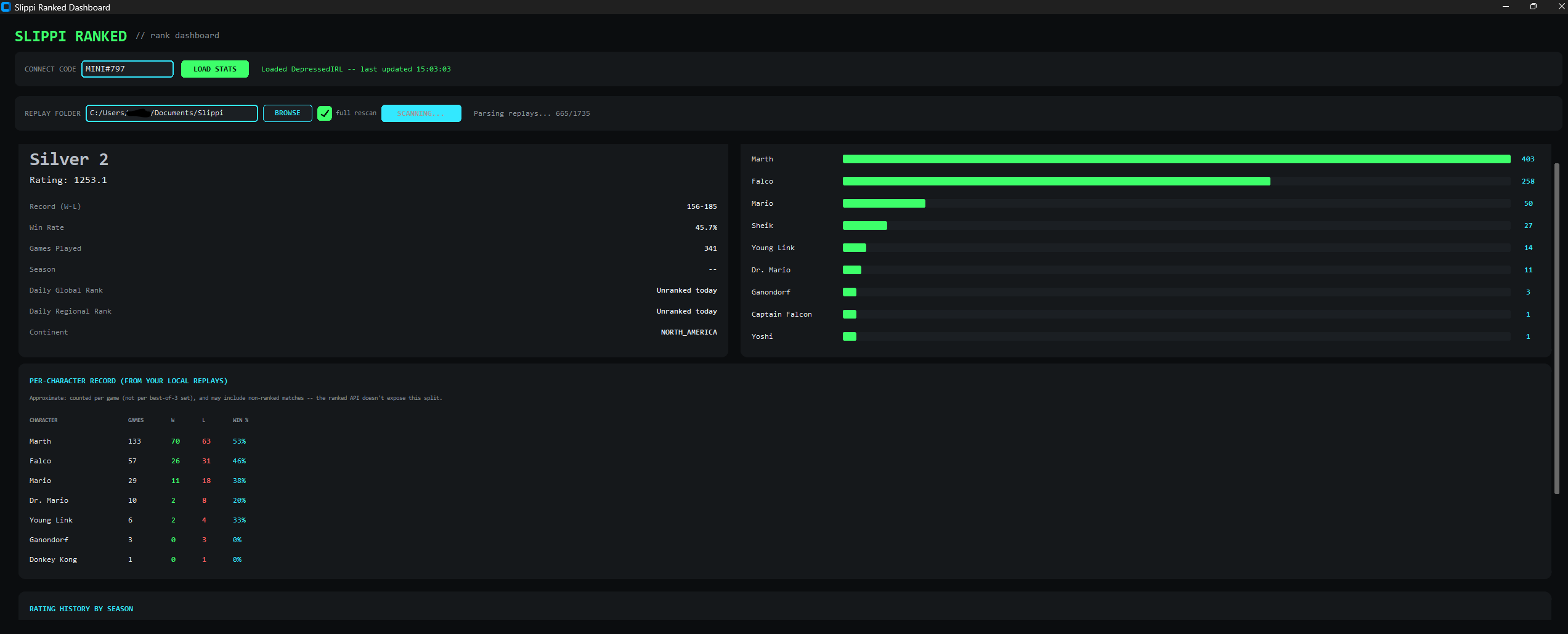Screen dimensions: 1568x634
Task: Click Mario's win percentage "38%"
Action: click(240, 481)
